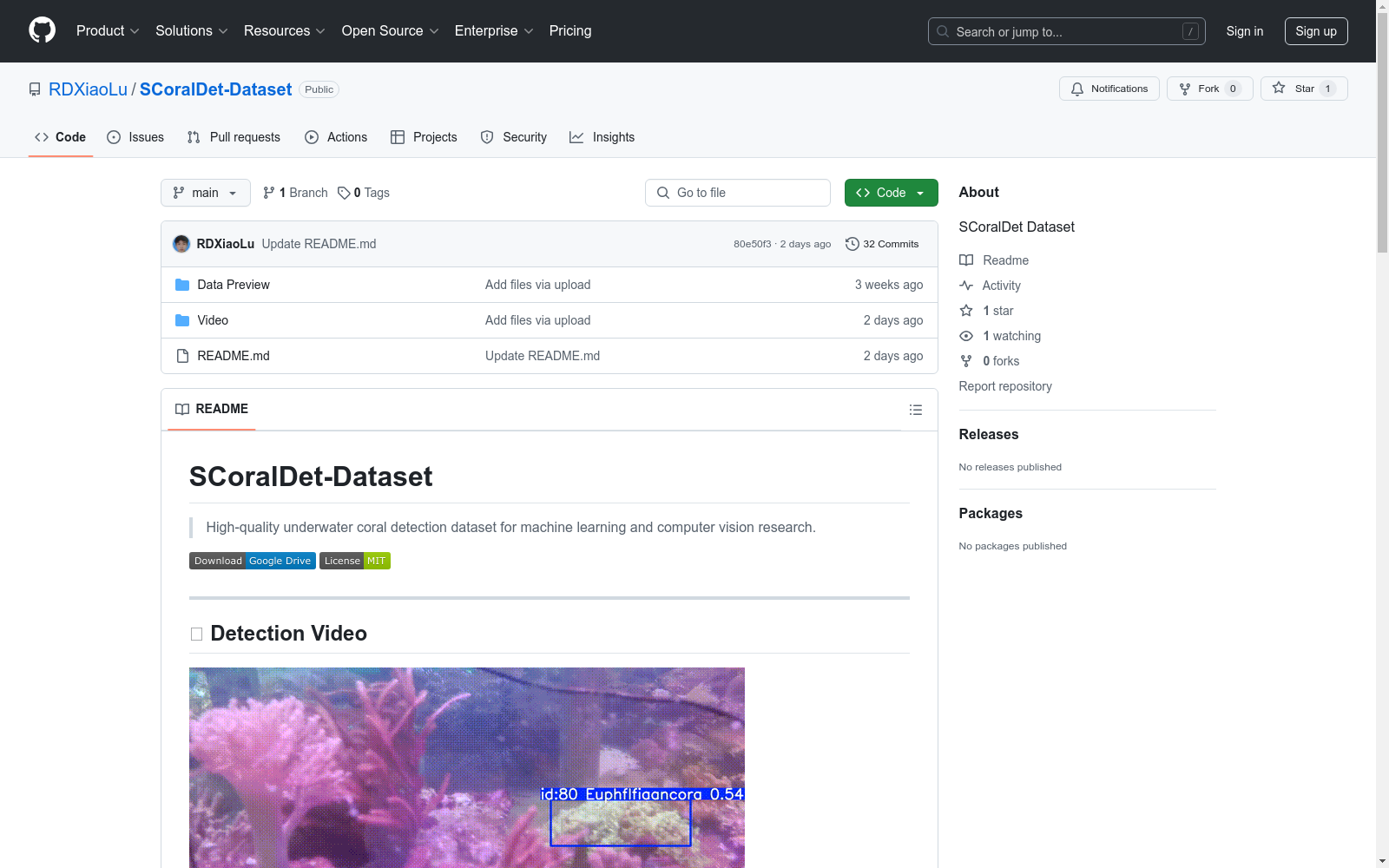Click the Go to file search field
This screenshot has width=1389, height=868.
pos(738,193)
